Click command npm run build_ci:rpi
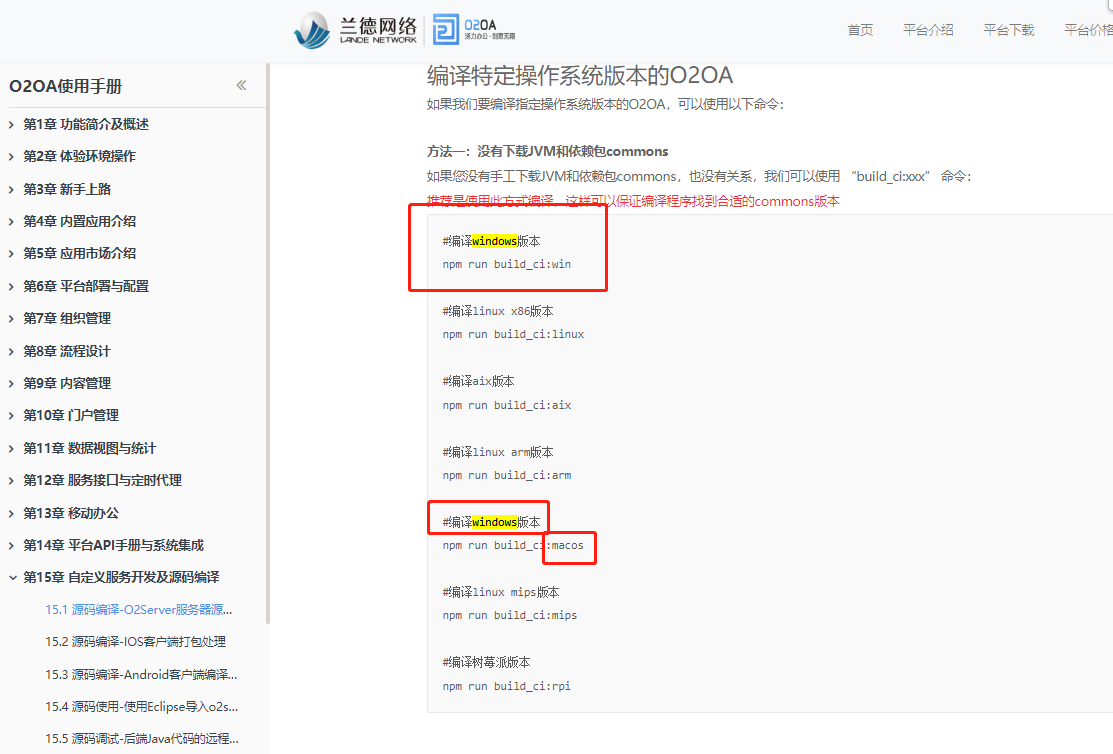 507,687
